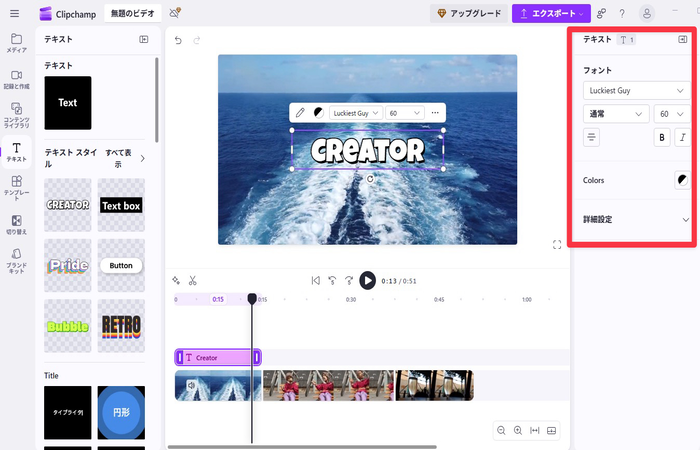The height and width of the screenshot is (450, 700).
Task: Open the メディア tab in sidebar
Action: (16, 42)
